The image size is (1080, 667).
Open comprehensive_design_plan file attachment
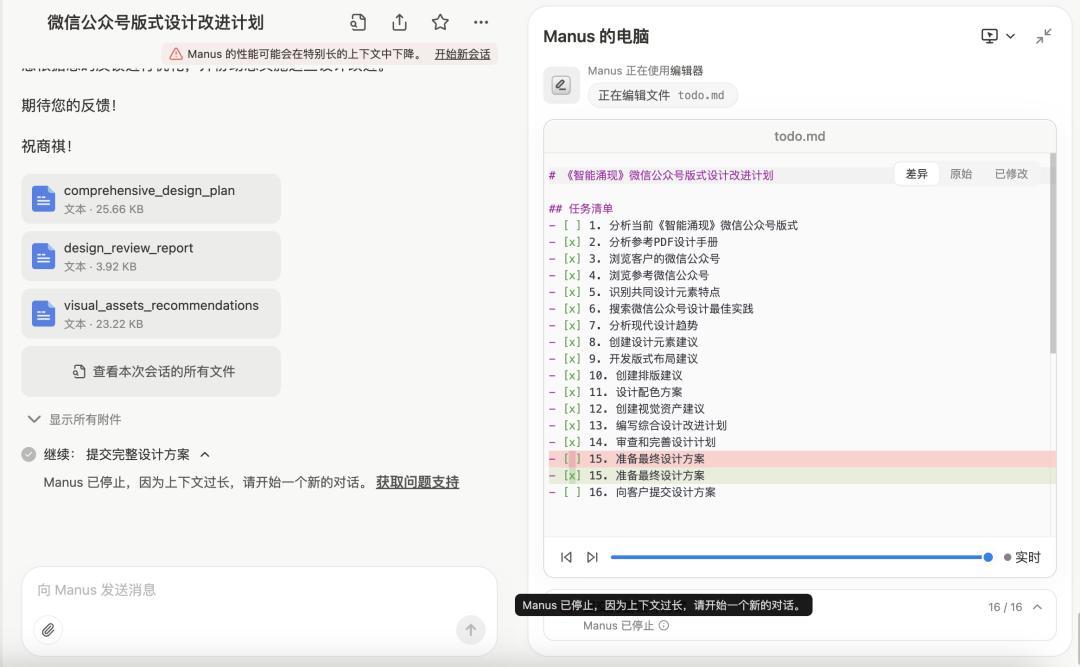[x=151, y=198]
